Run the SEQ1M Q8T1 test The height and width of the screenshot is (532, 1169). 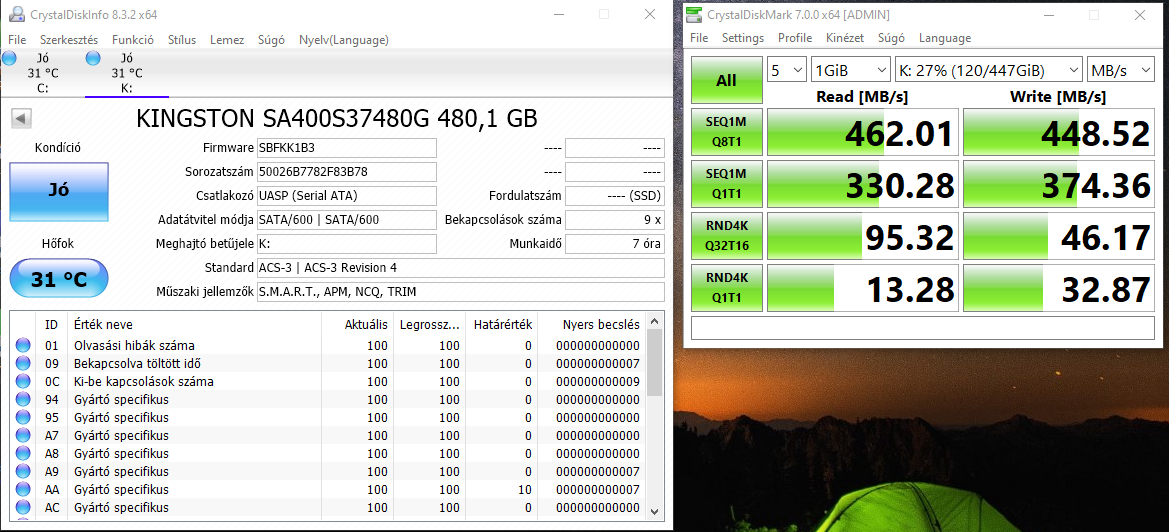726,132
